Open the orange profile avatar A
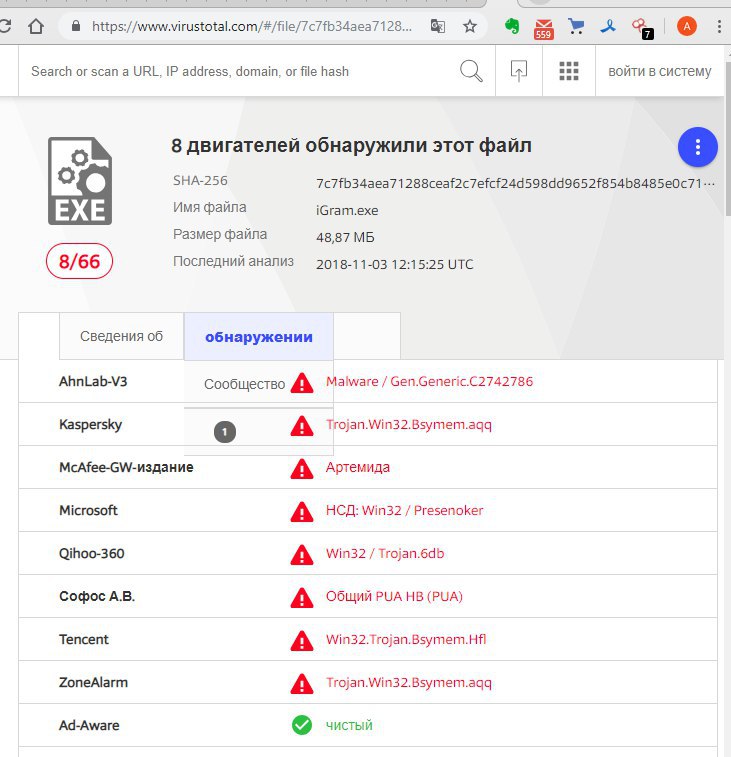731x757 pixels. coord(687,26)
